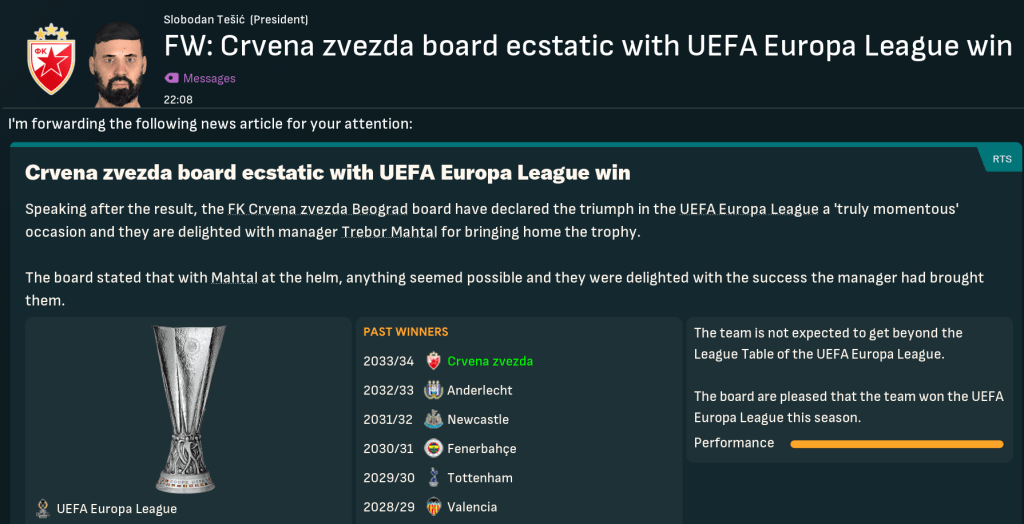1024x524 pixels.
Task: Click Crvena zvezda badge in past winners
Action: tap(433, 361)
